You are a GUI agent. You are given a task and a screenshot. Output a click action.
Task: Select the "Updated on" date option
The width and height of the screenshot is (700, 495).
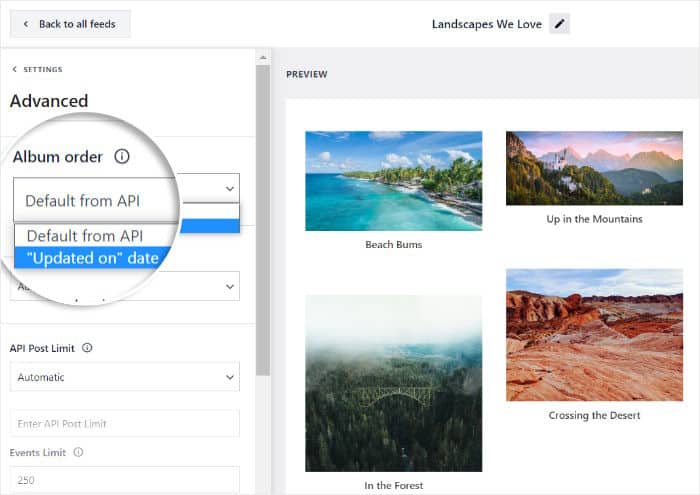(93, 258)
